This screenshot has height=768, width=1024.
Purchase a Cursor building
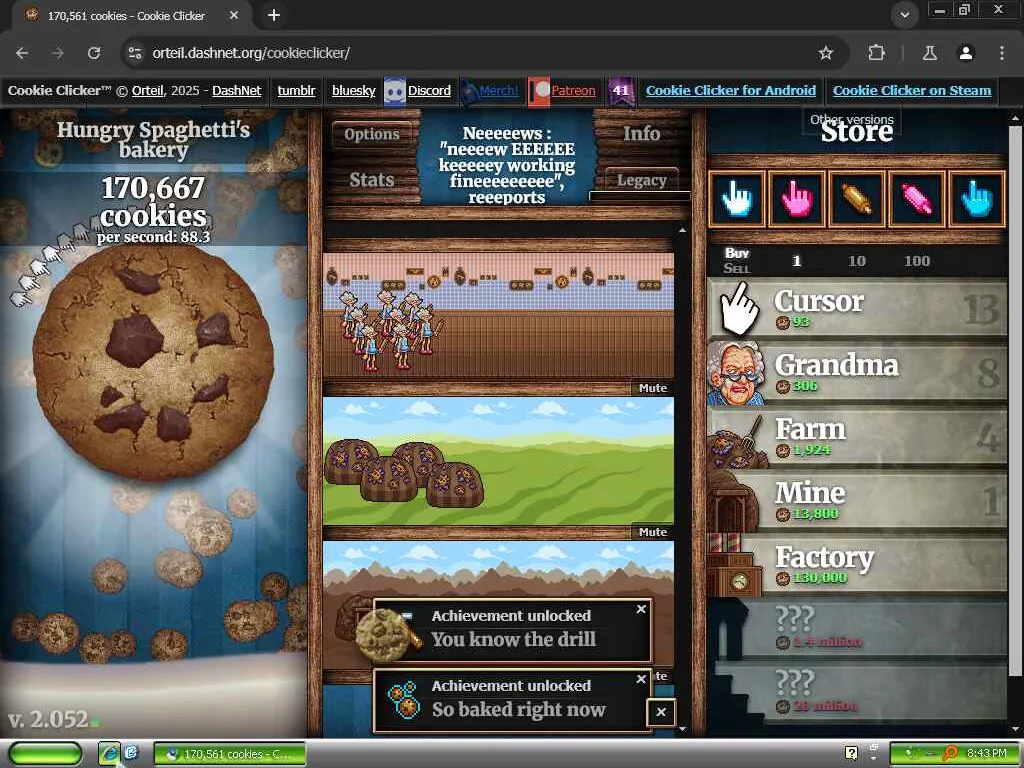tap(857, 308)
